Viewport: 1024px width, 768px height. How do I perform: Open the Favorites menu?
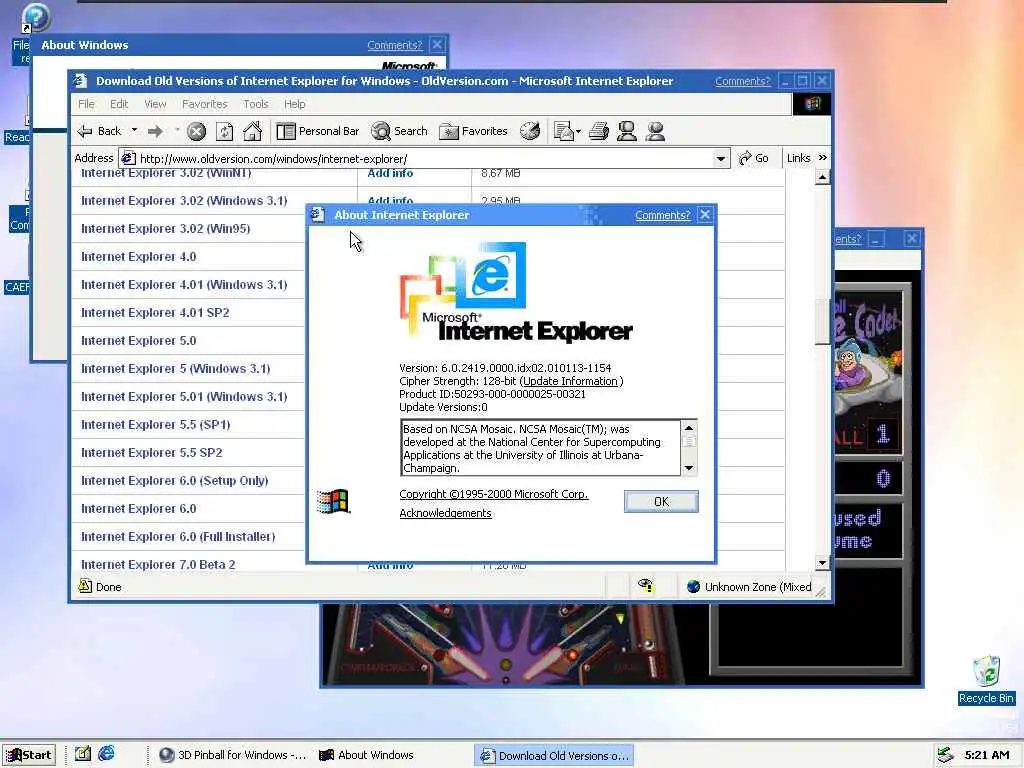click(204, 104)
